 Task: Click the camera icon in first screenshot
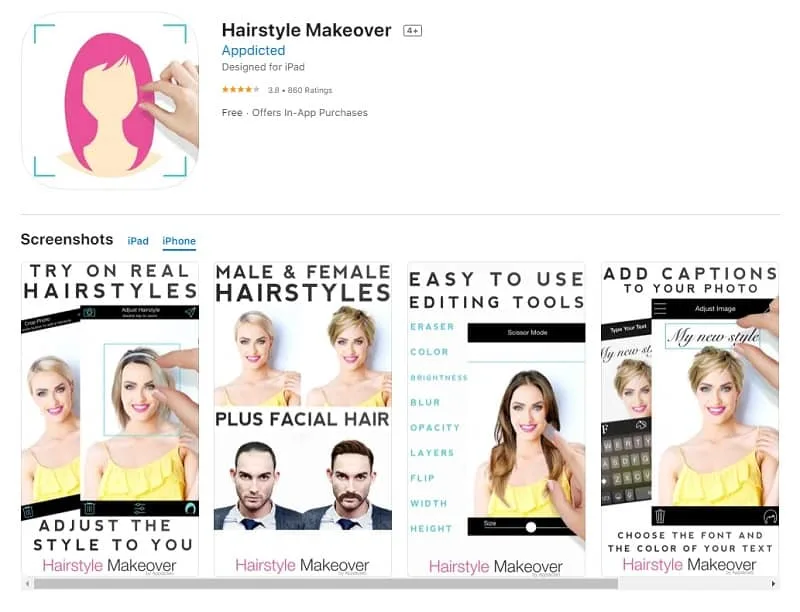pyautogui.click(x=90, y=312)
